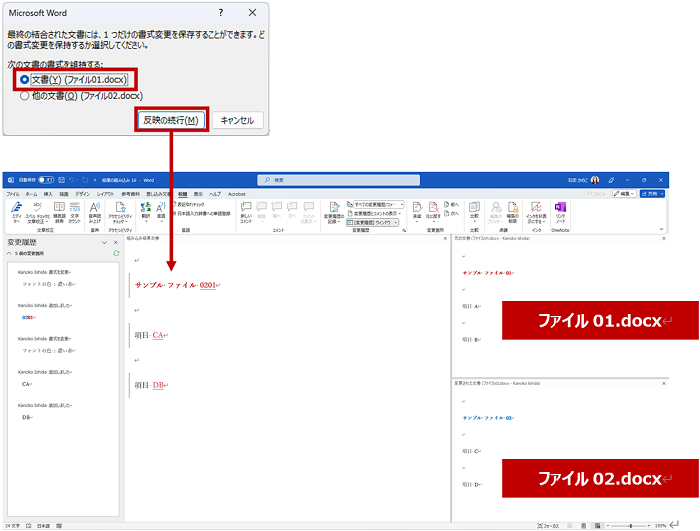Click the リンクノート OneNote icon
Viewport: 700px width, 531px height.
560,211
